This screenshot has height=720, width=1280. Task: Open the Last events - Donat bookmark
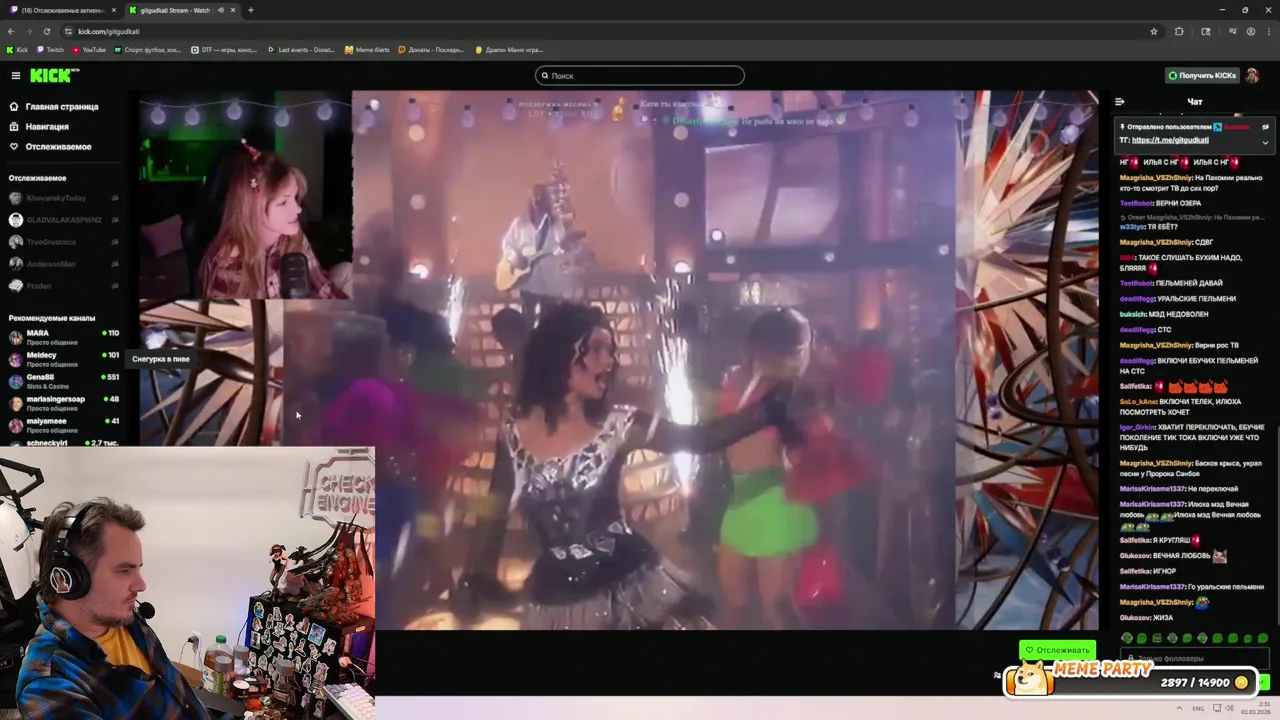301,49
